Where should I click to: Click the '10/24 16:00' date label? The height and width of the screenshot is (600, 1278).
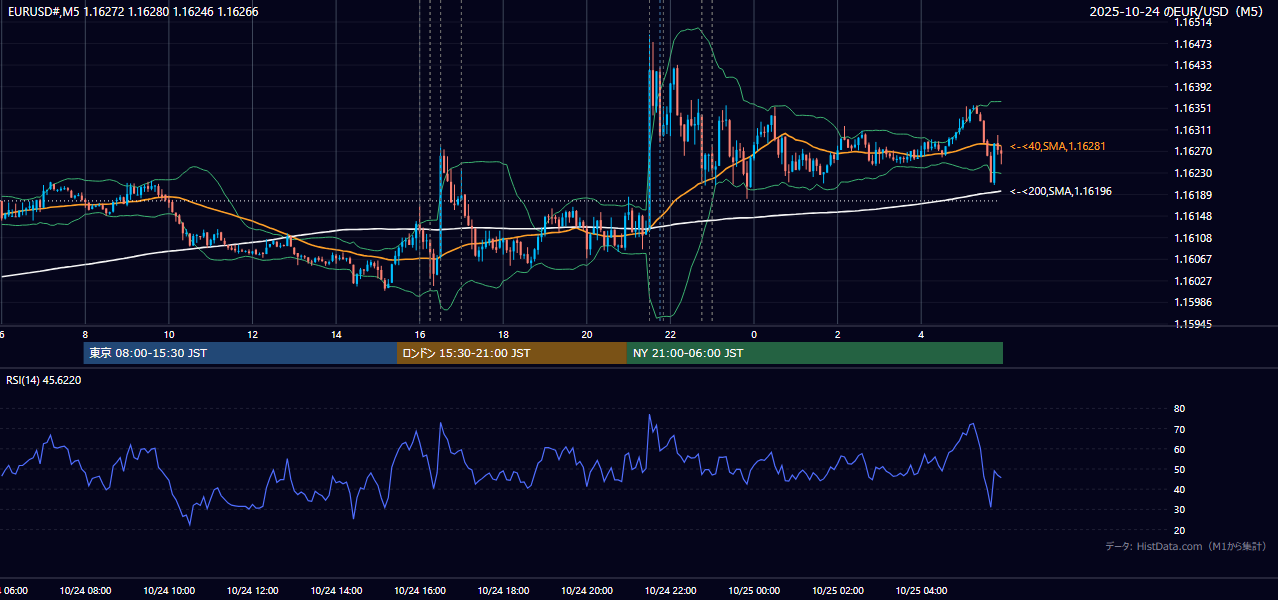tap(420, 591)
